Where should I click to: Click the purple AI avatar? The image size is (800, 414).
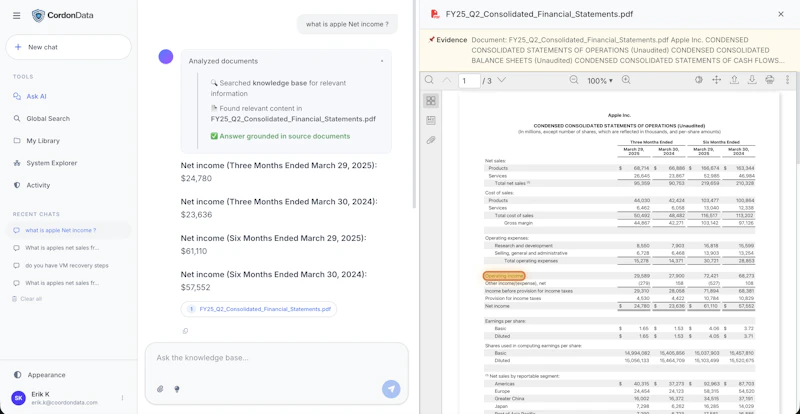pyautogui.click(x=166, y=57)
